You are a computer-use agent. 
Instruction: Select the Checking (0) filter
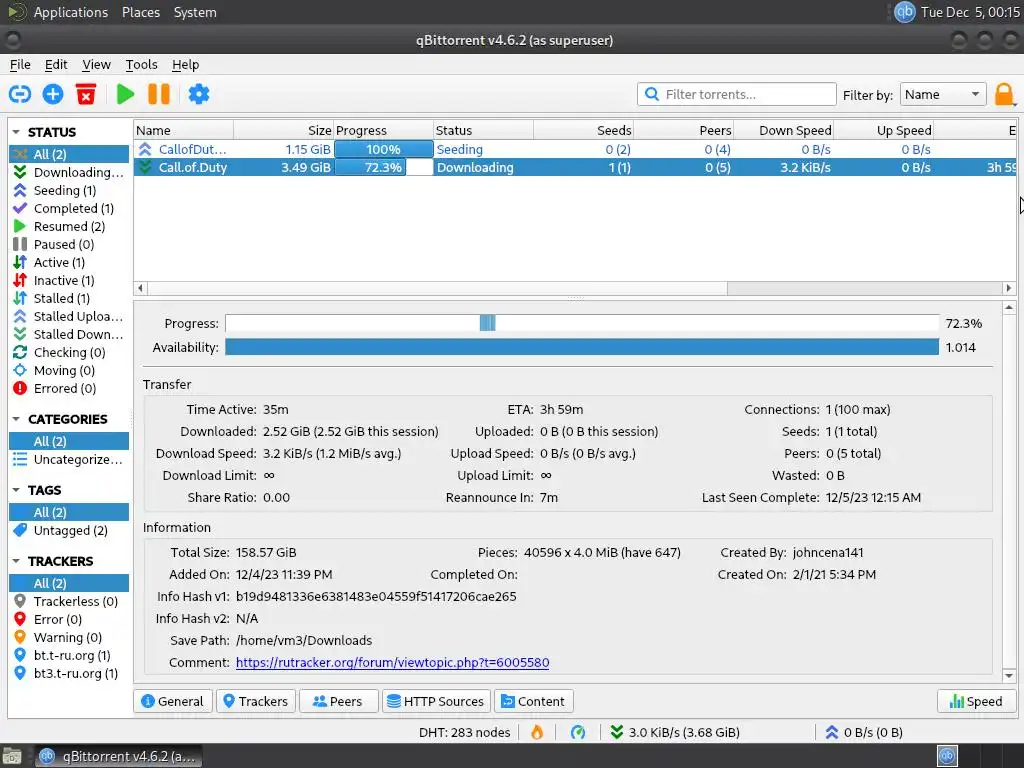(69, 352)
